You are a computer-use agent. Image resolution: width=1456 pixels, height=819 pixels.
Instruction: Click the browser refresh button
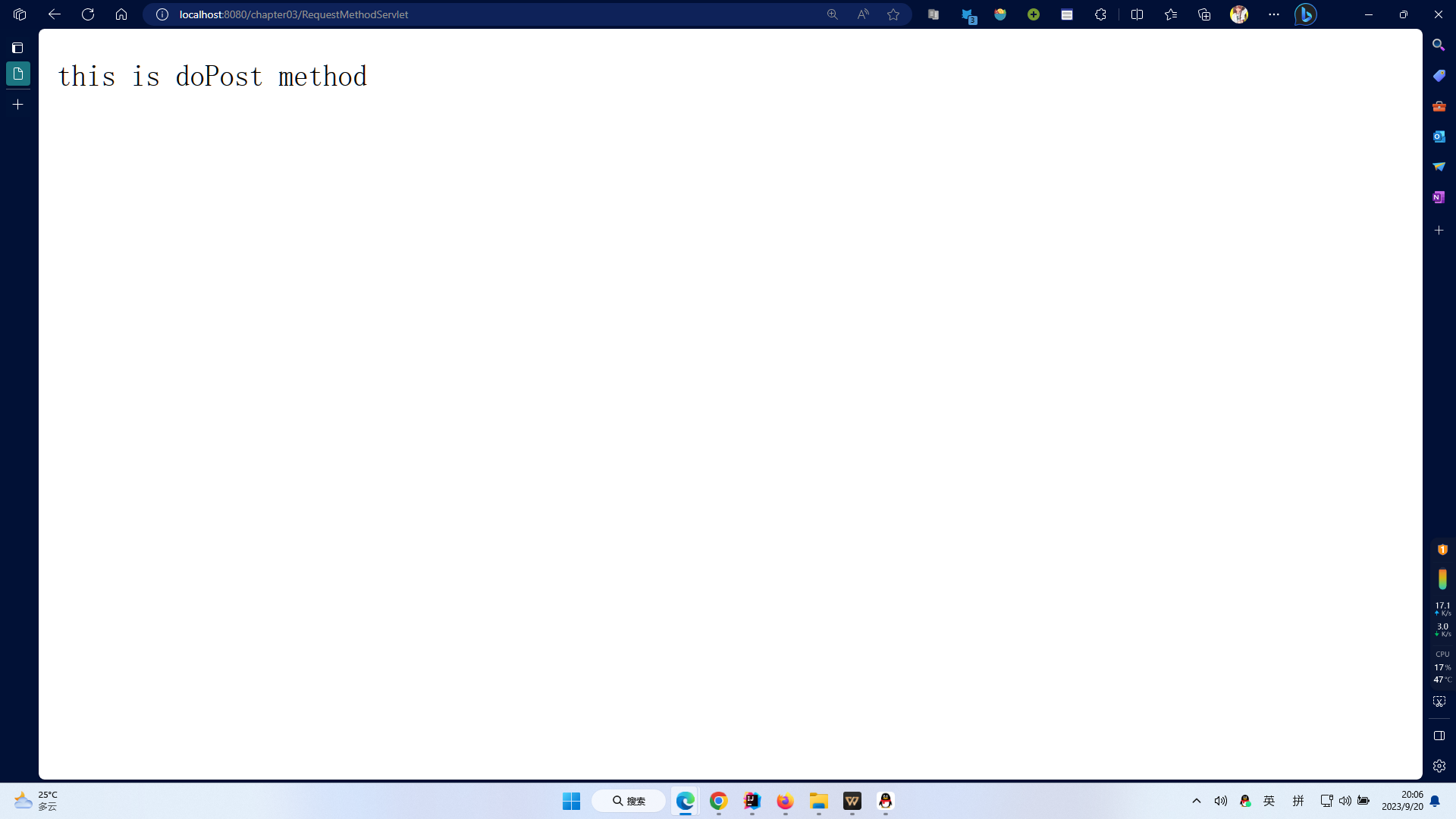tap(88, 14)
